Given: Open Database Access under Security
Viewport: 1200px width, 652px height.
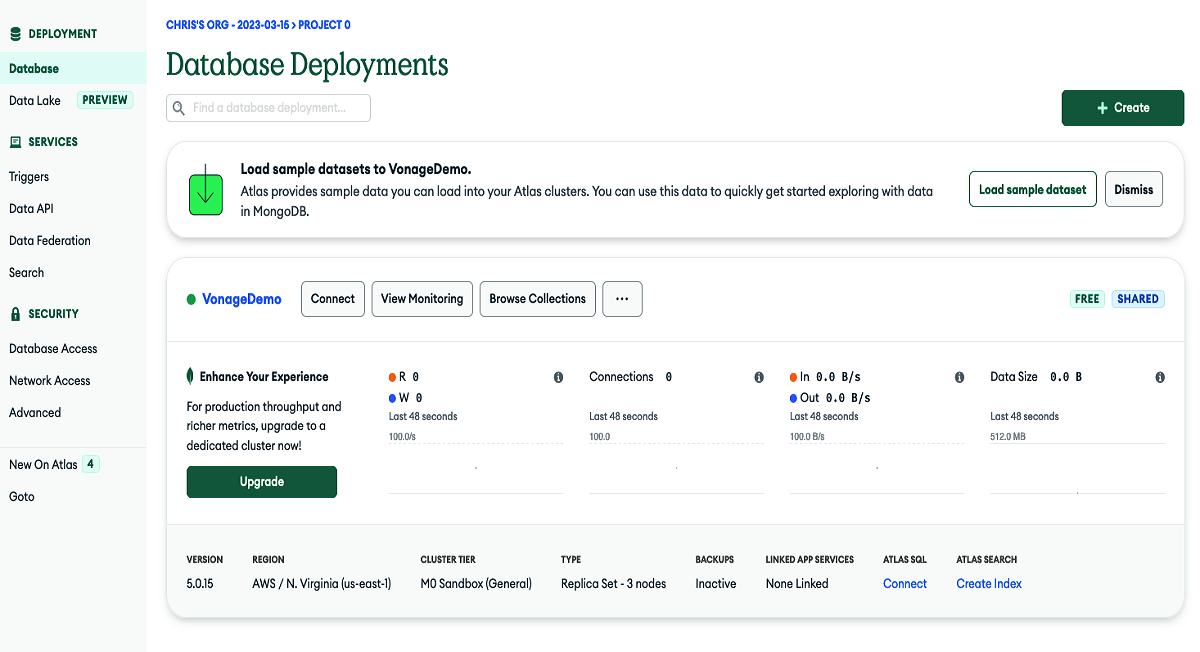Looking at the screenshot, I should click(53, 349).
